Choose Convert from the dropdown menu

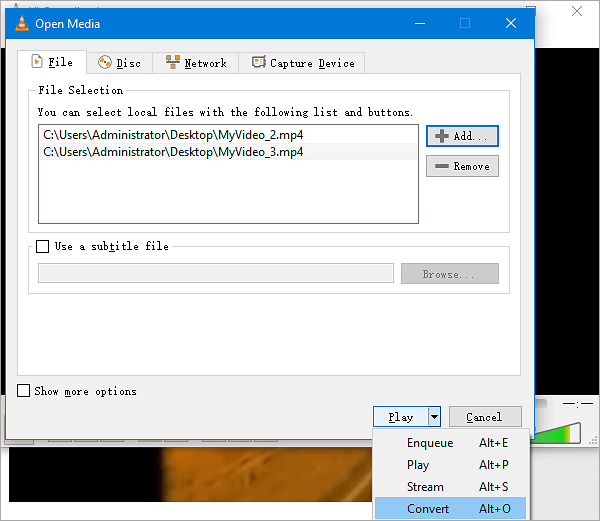coord(428,509)
